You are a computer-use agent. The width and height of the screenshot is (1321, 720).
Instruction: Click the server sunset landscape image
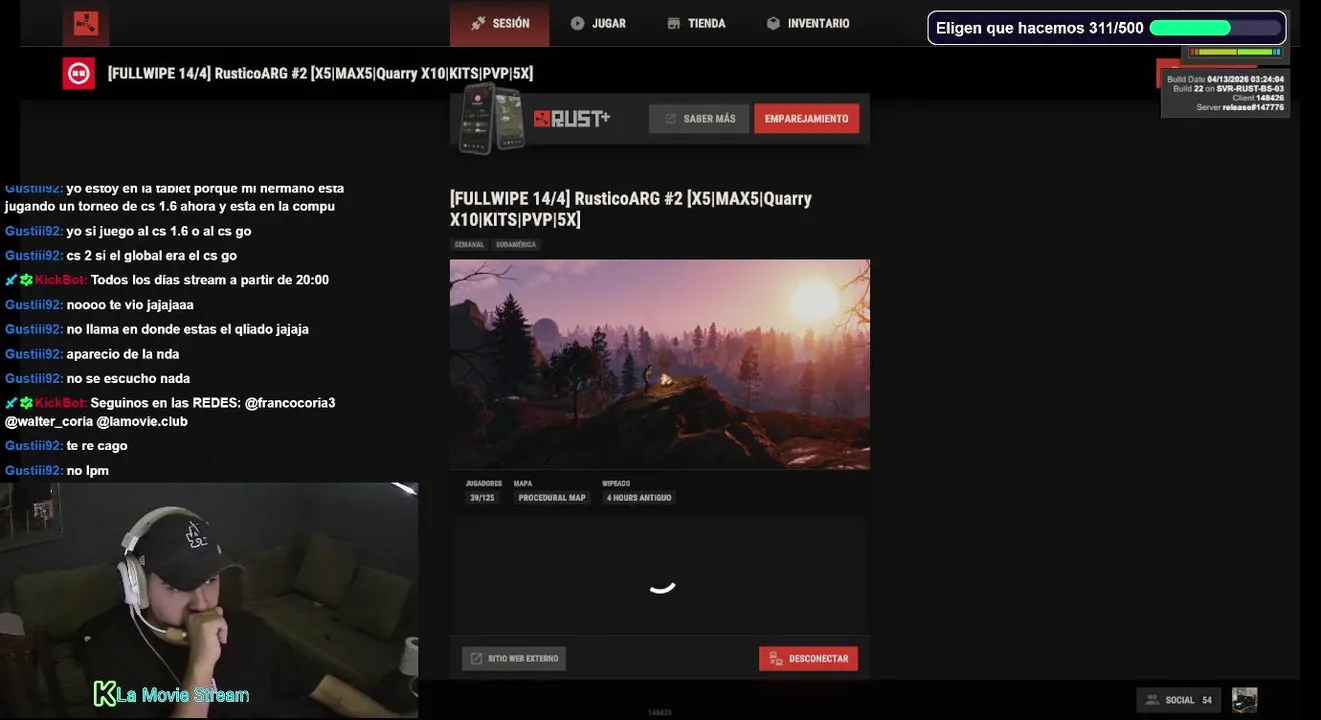pos(660,364)
